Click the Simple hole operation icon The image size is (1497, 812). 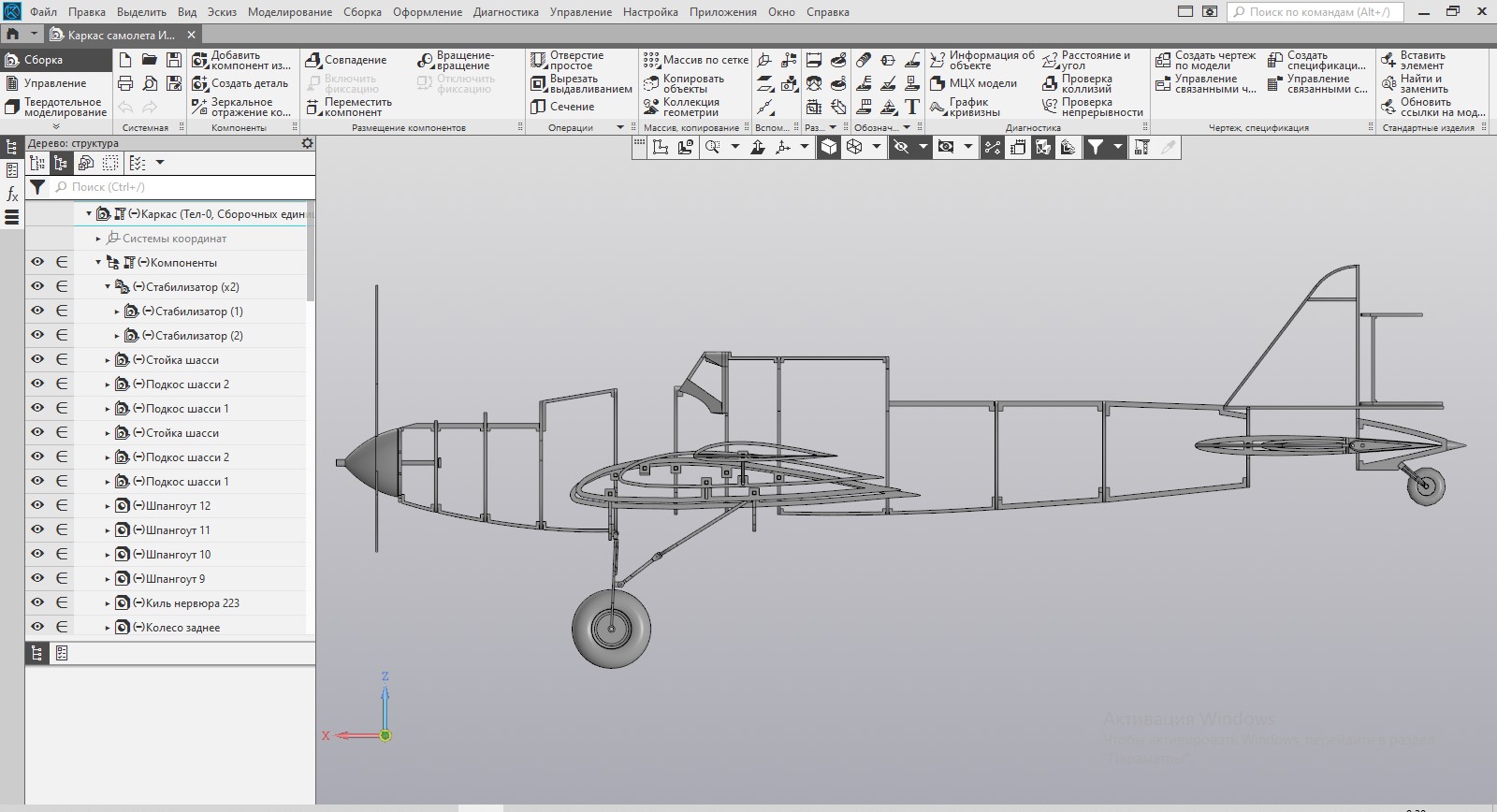(538, 60)
